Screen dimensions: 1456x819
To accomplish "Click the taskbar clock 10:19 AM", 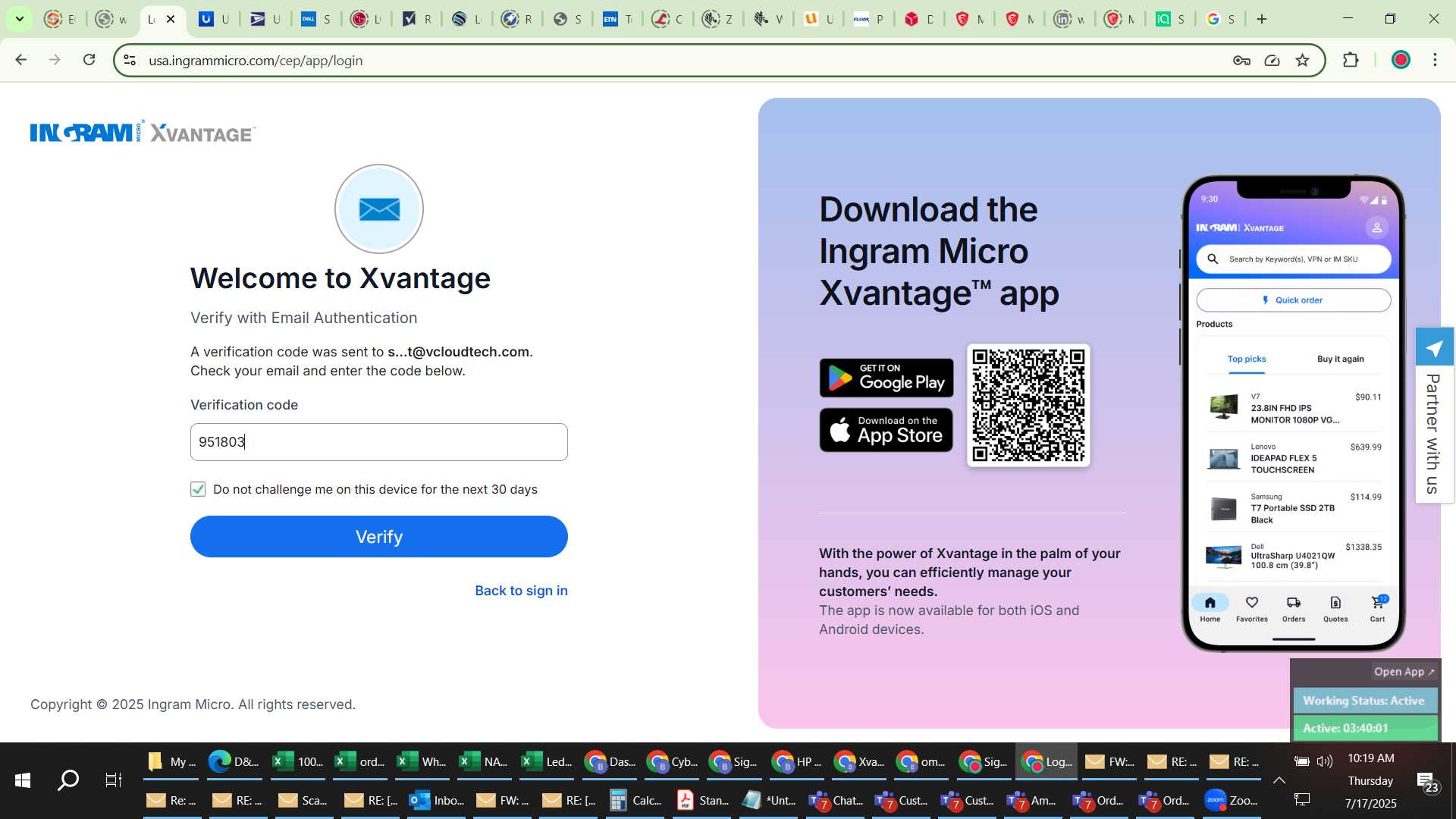I will [1370, 758].
